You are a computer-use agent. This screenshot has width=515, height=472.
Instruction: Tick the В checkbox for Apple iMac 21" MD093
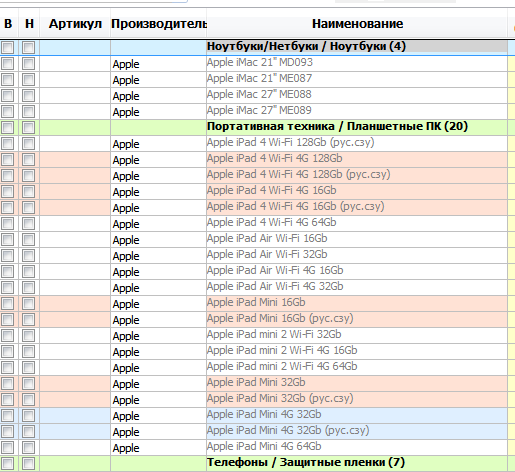click(7, 63)
